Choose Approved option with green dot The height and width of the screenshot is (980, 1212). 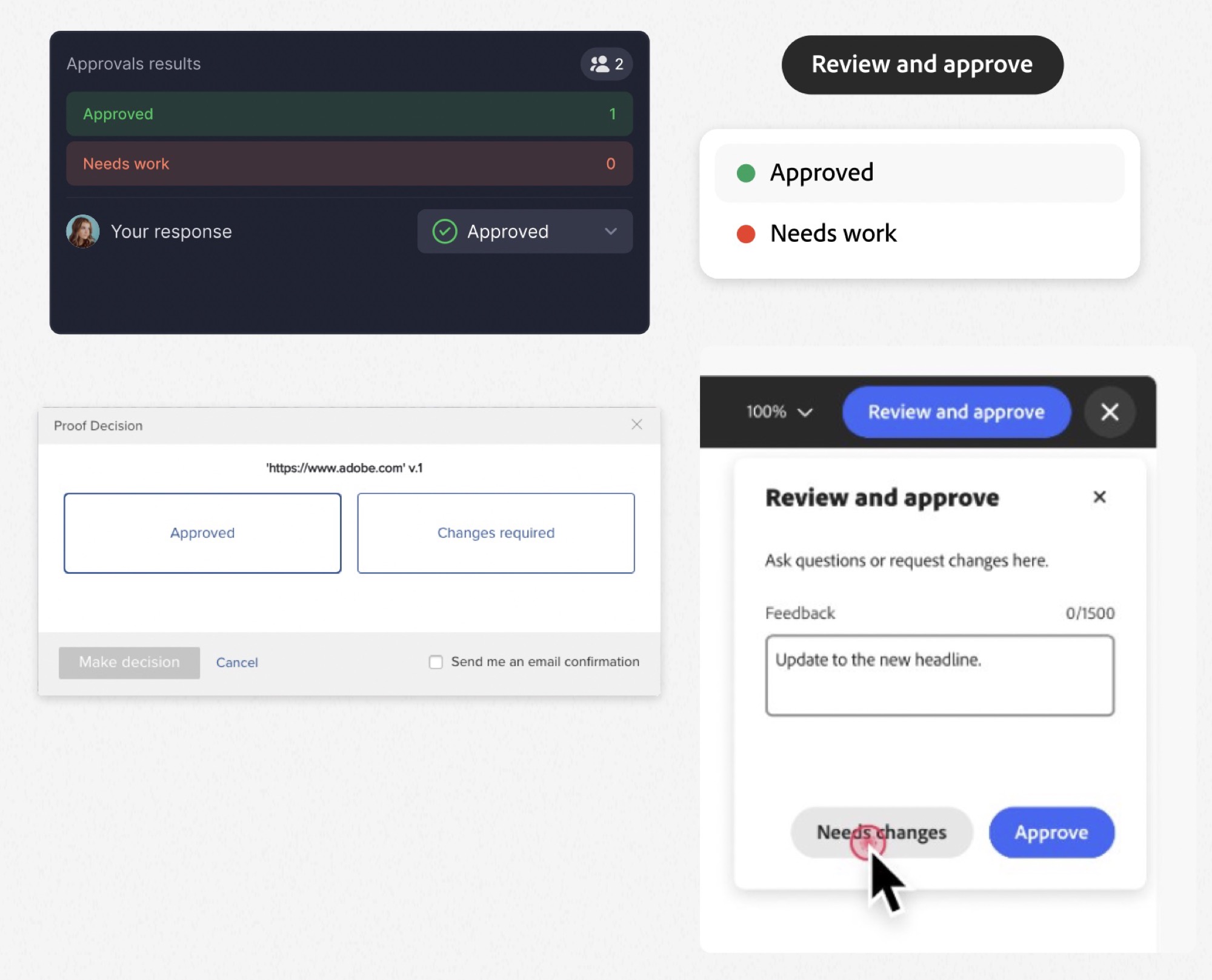(x=919, y=173)
